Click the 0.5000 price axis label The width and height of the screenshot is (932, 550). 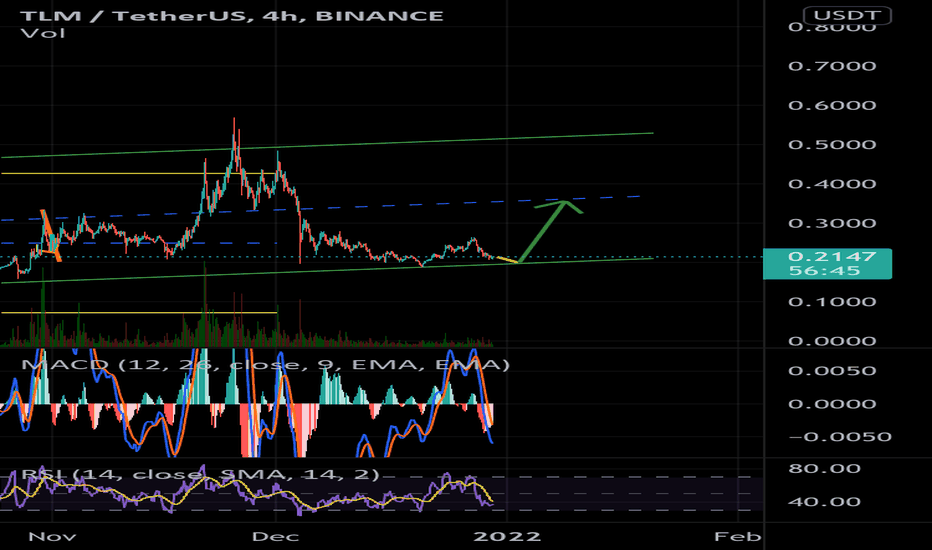(832, 144)
